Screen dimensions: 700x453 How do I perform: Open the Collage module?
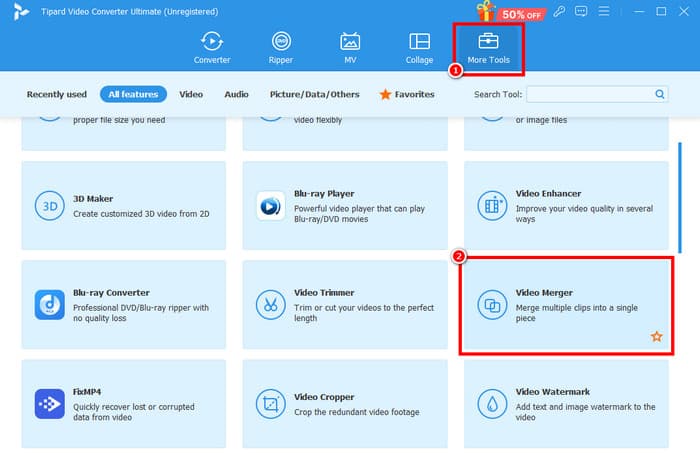click(x=419, y=48)
